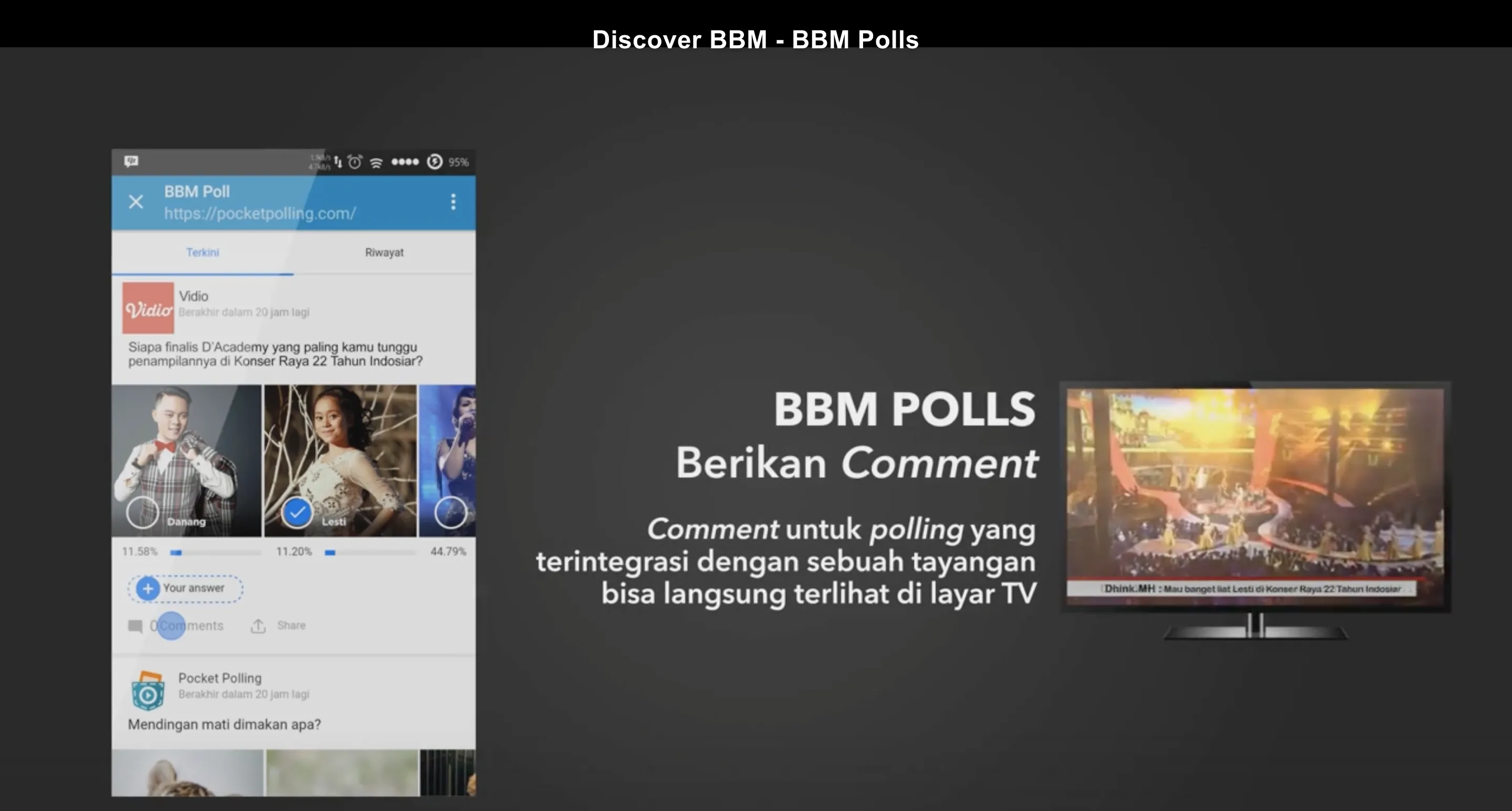Click the 'Mendingan mati dimakan apa?' question
The width and height of the screenshot is (1512, 811).
224,725
